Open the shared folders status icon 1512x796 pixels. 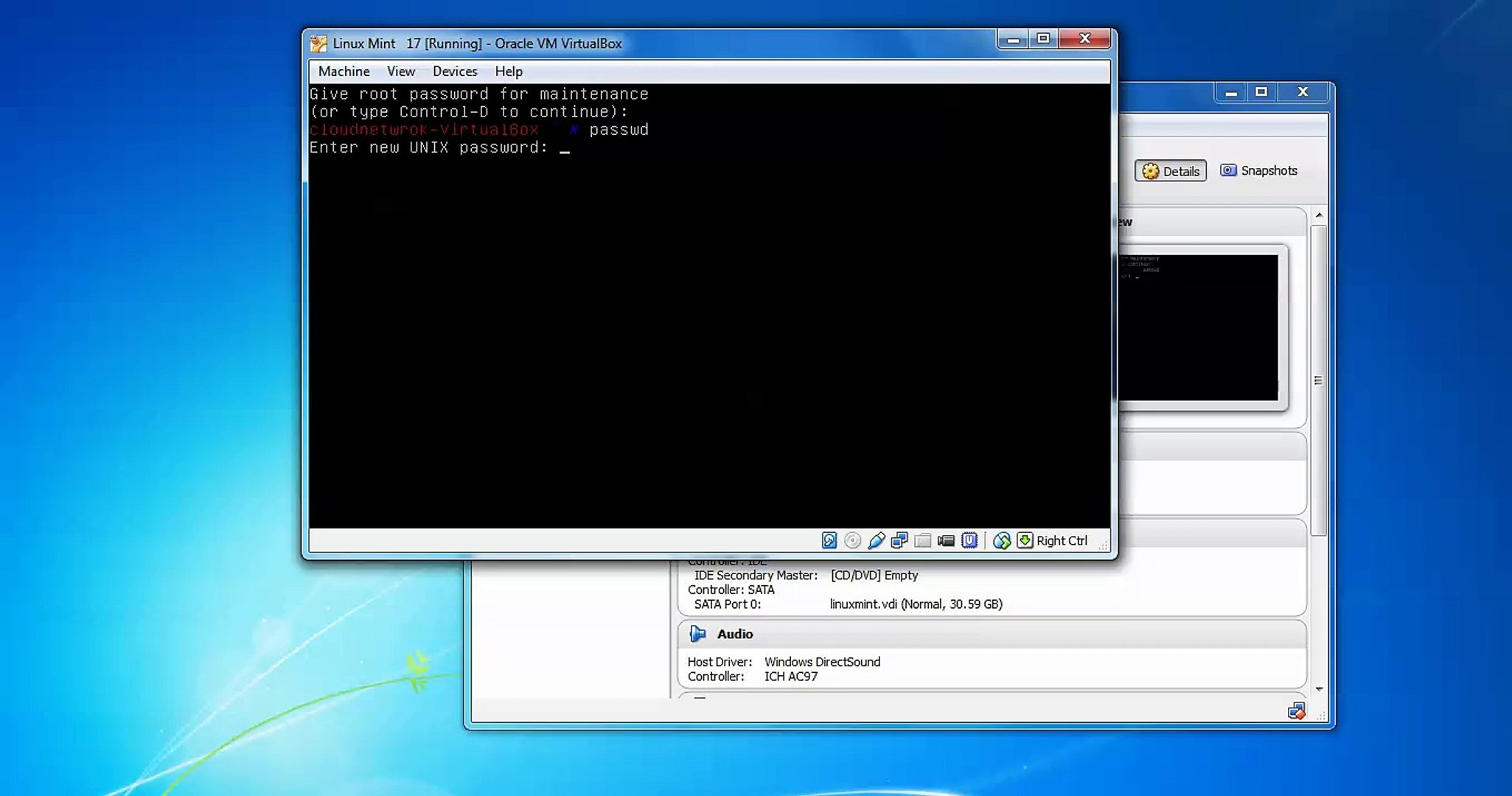tap(923, 540)
